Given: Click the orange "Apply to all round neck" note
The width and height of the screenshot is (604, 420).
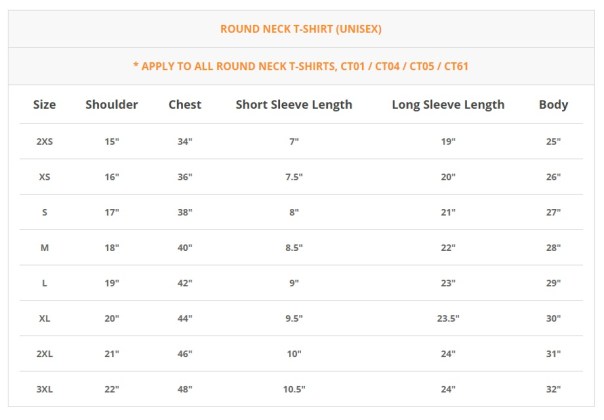Looking at the screenshot, I should (301, 66).
